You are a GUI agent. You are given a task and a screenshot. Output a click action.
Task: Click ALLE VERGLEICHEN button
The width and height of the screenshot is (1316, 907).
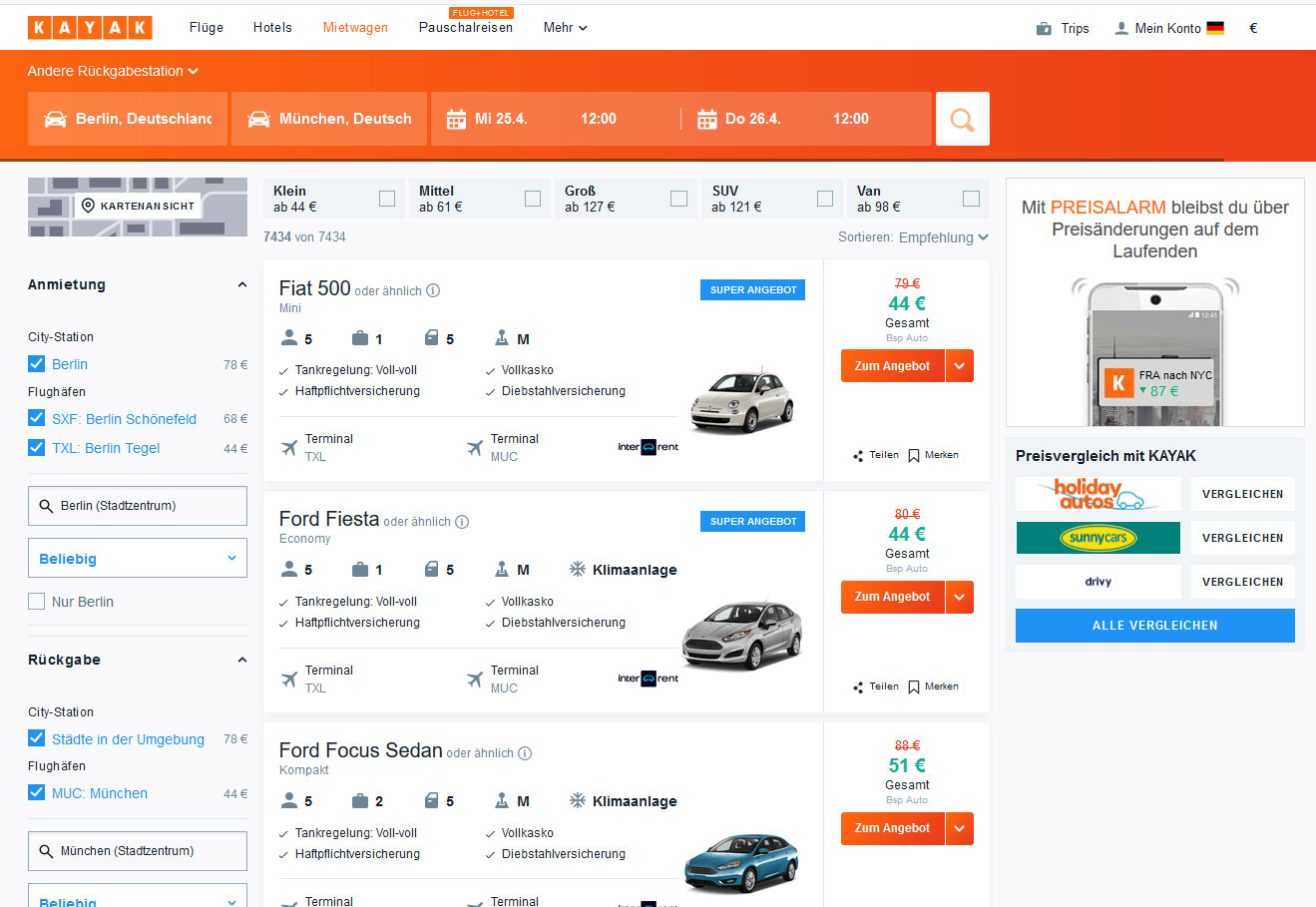(x=1155, y=626)
